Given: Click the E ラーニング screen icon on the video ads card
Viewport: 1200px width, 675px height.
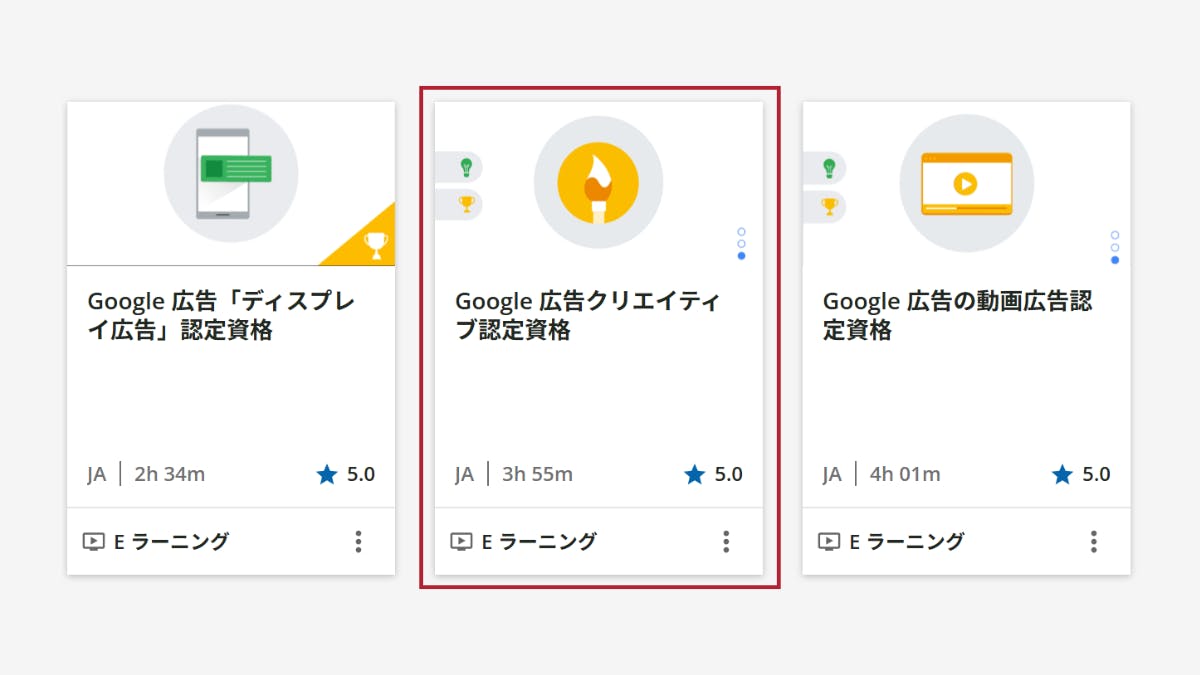Looking at the screenshot, I should point(829,542).
